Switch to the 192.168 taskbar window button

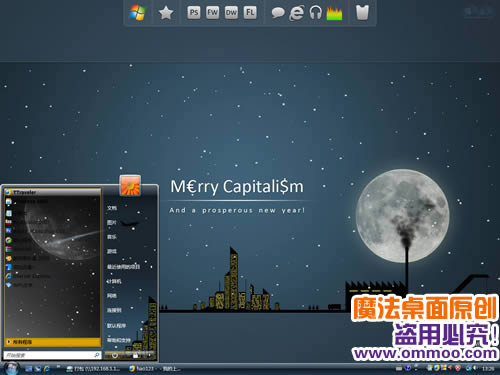[x=94, y=369]
